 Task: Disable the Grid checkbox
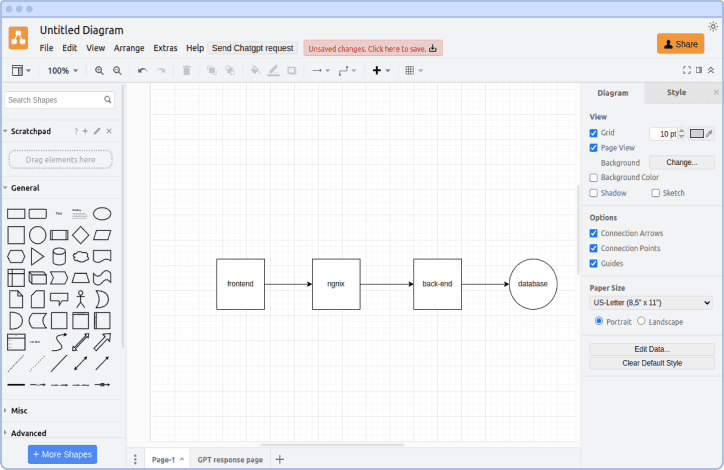(x=594, y=133)
